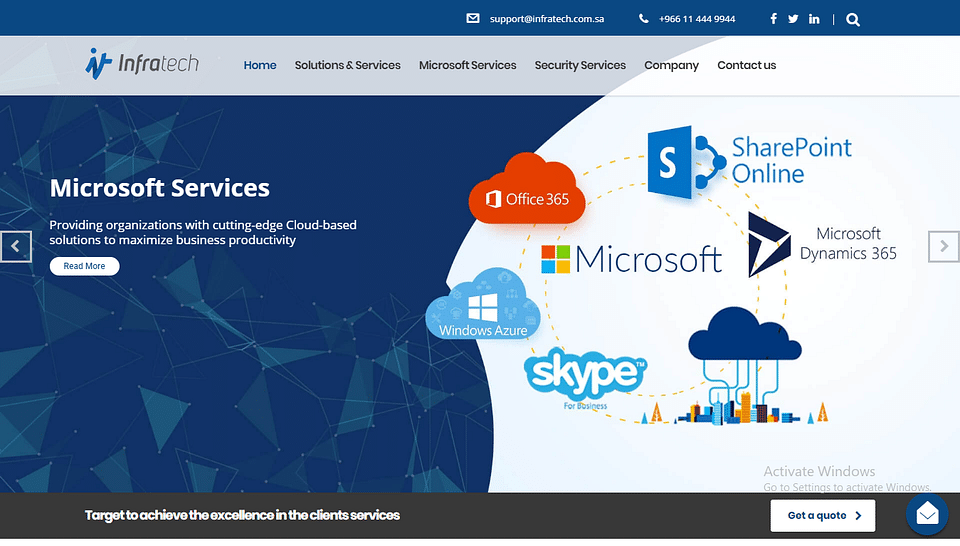
Task: Click the Skype for Business logo
Action: click(585, 378)
